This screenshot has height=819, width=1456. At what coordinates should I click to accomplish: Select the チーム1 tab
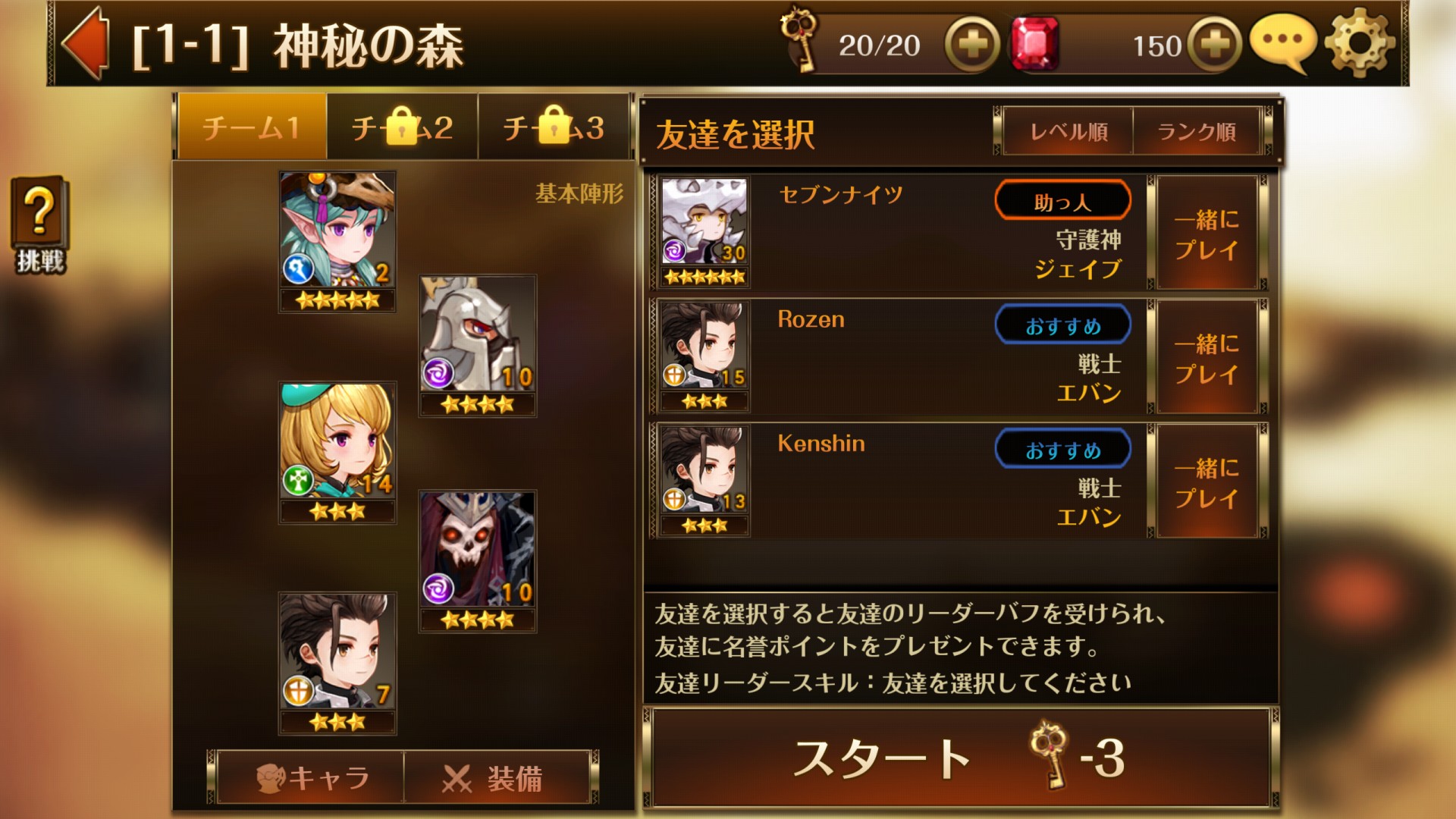(251, 127)
